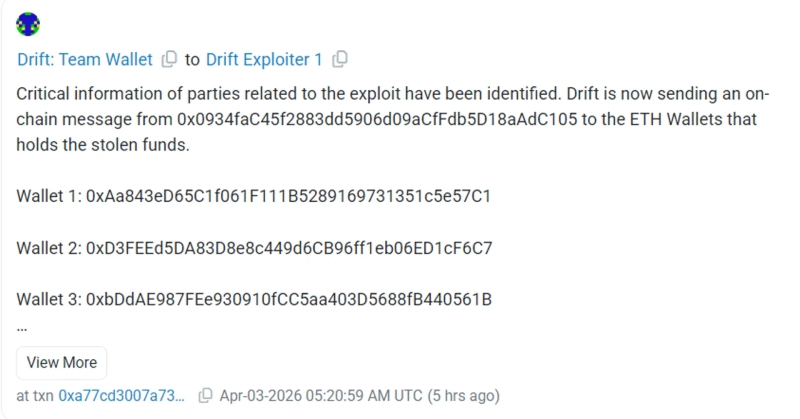The width and height of the screenshot is (800, 419).
Task: Click the sender's blockie avatar icon
Action: click(28, 24)
